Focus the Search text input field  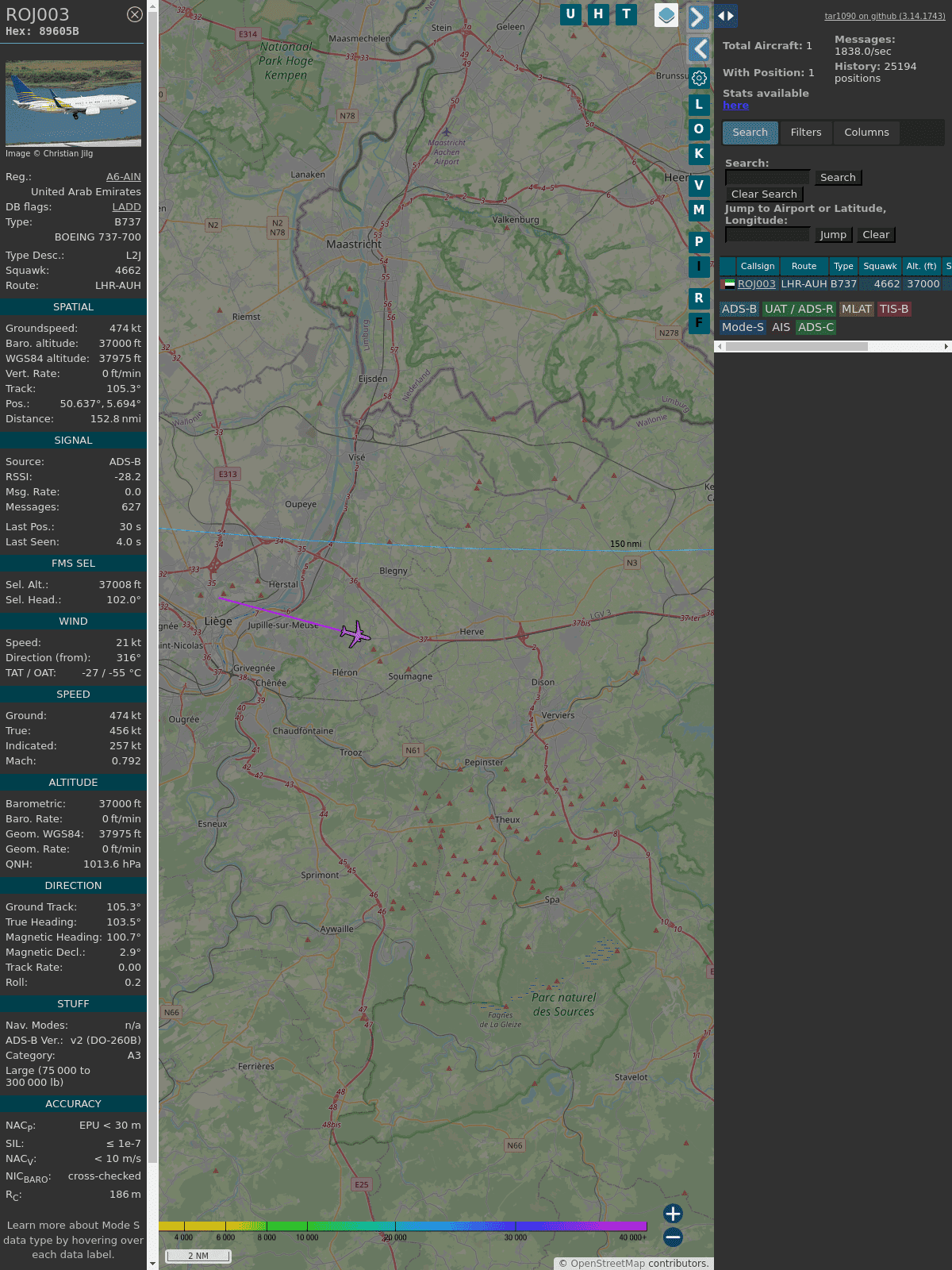pyautogui.click(x=767, y=178)
